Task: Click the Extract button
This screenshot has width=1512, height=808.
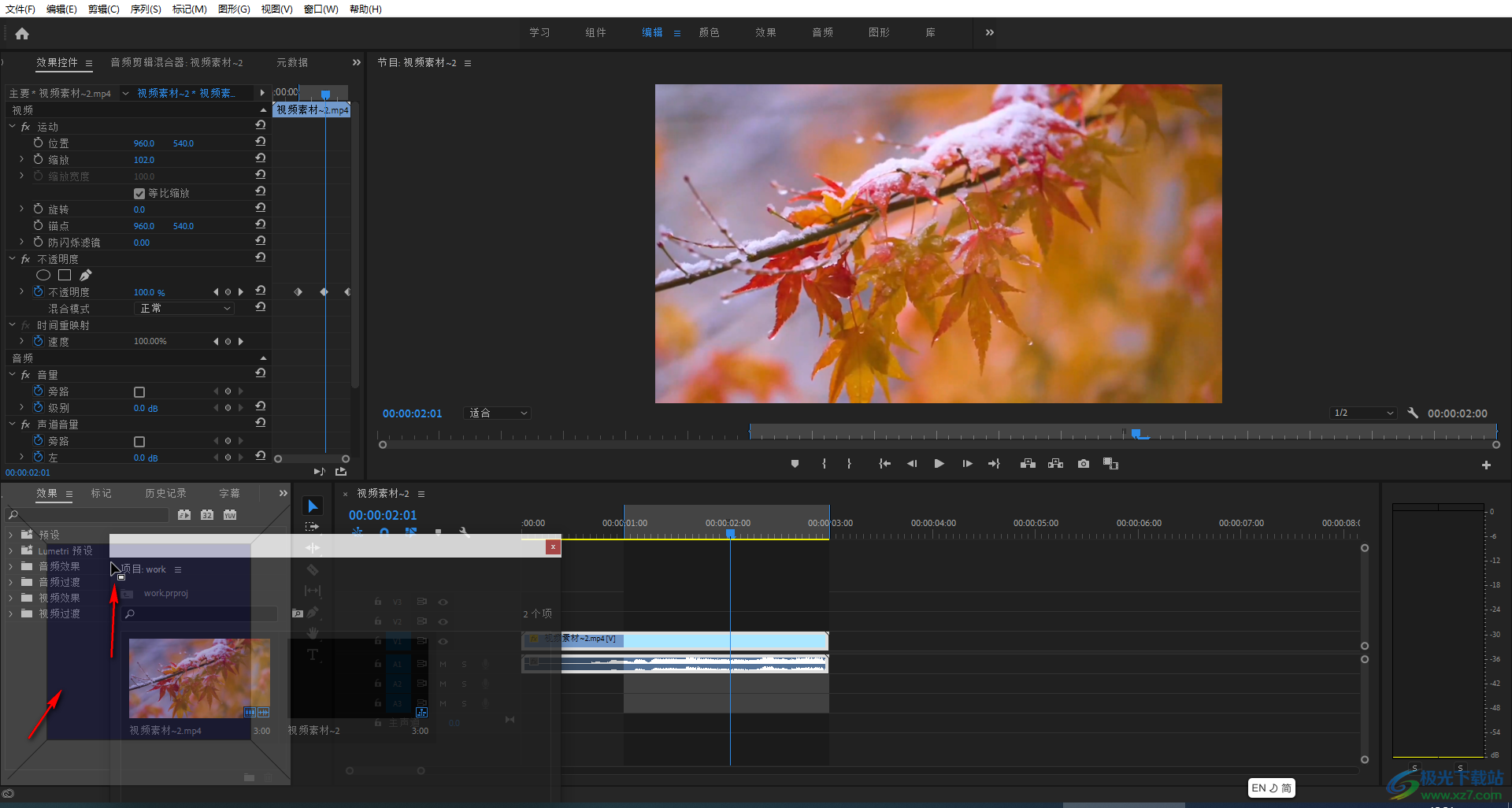Action: point(1055,464)
